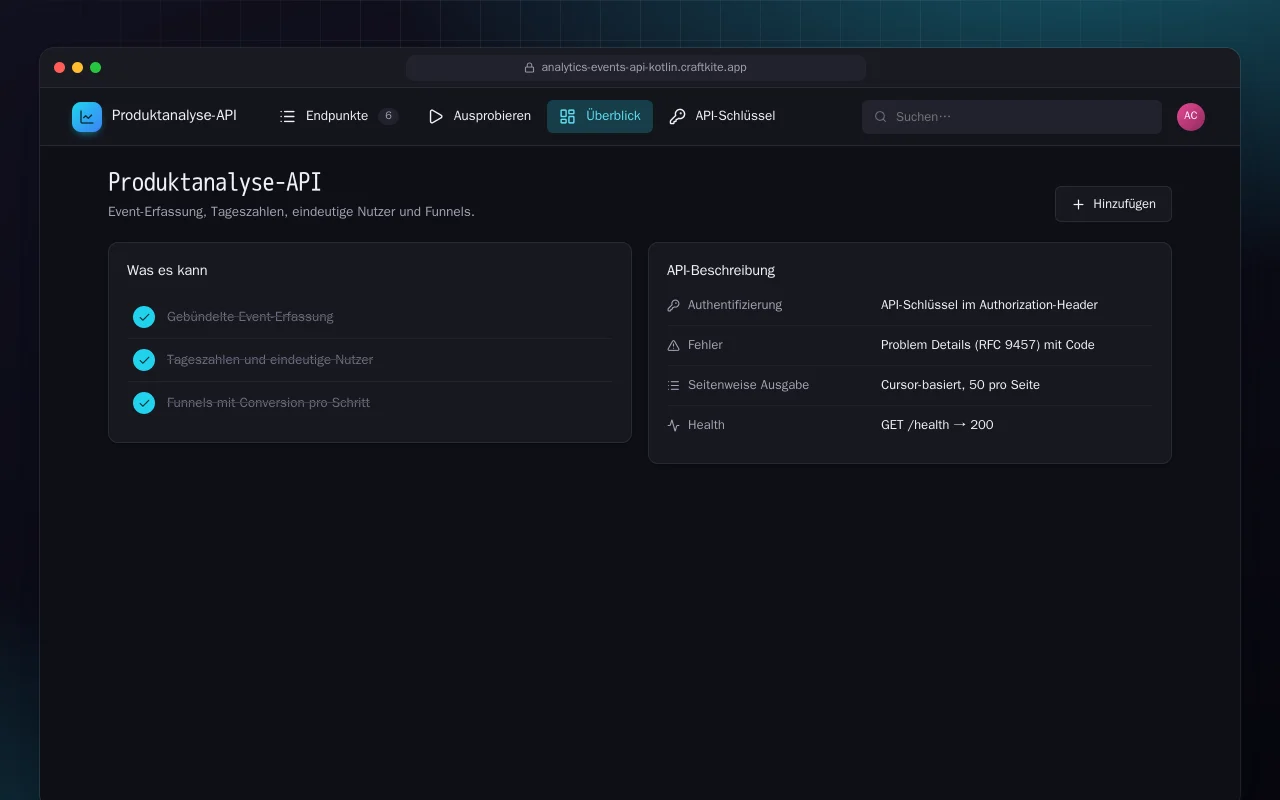Click the Produktanalyse-API chart logo icon
This screenshot has height=800, width=1280.
(x=87, y=117)
